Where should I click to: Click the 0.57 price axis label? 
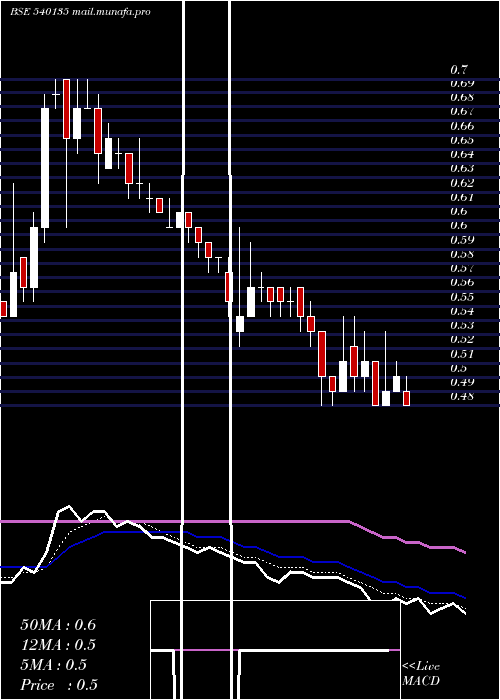click(462, 269)
